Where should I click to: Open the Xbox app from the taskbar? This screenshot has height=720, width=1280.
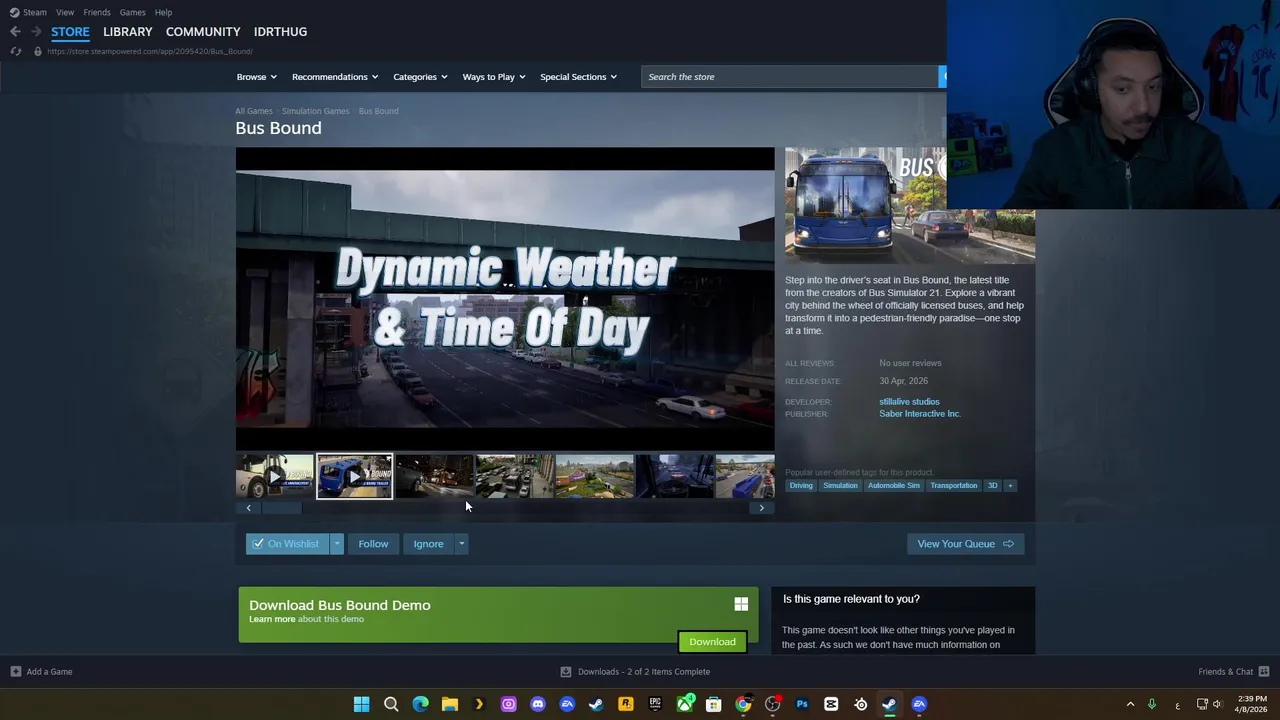click(685, 704)
